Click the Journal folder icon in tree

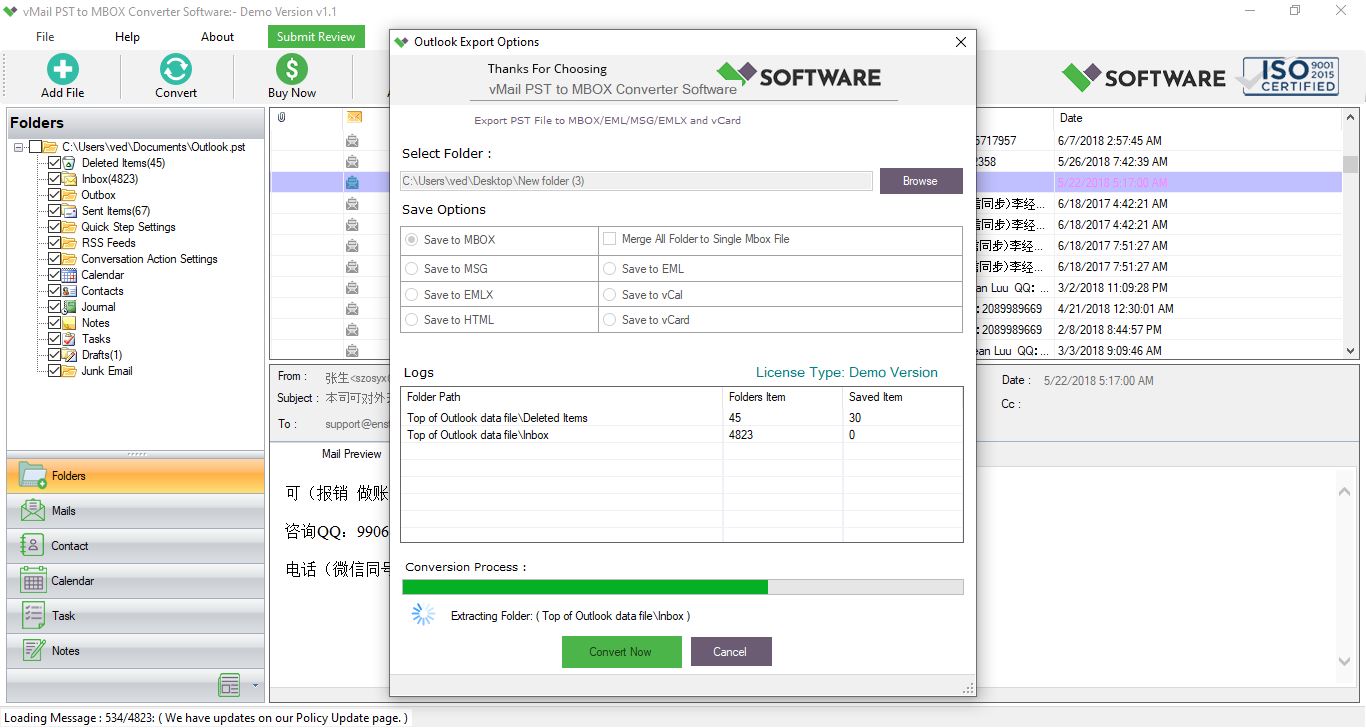pyautogui.click(x=70, y=307)
